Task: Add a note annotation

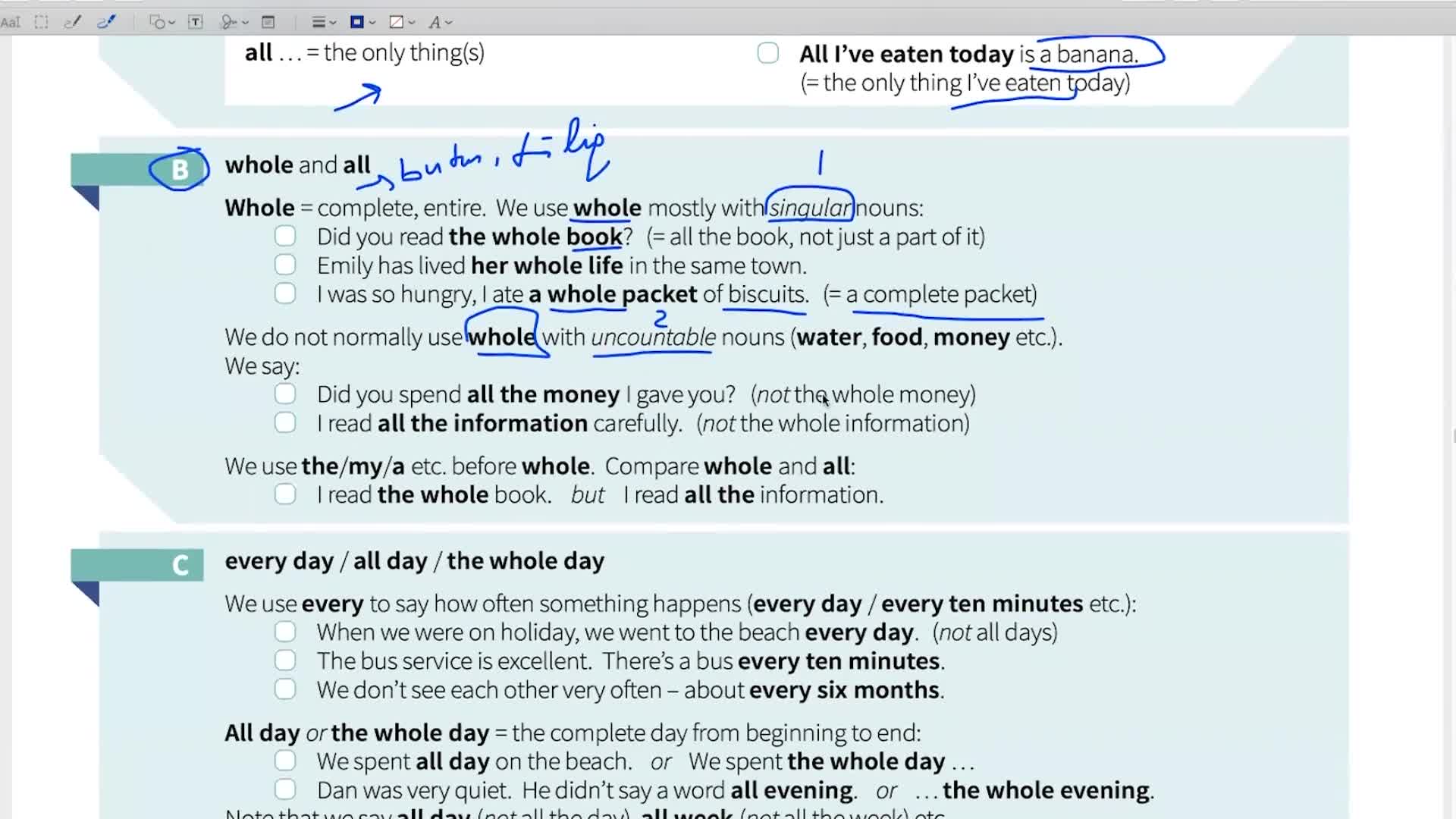Action: 268,22
